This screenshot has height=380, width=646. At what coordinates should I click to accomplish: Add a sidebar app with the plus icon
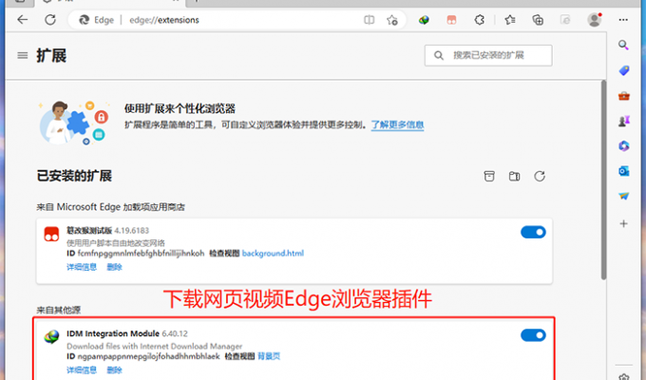pyautogui.click(x=624, y=224)
